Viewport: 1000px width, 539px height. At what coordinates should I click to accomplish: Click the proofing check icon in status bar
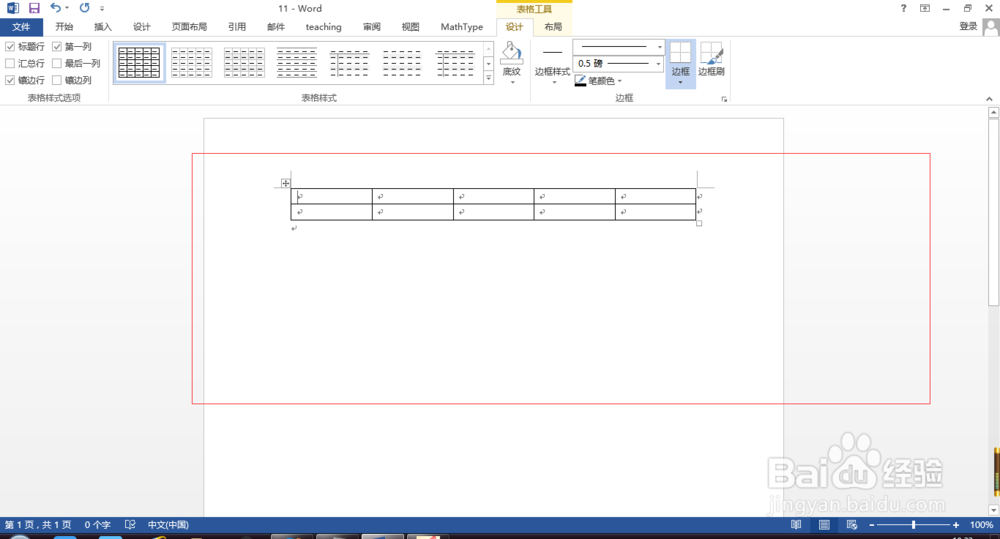click(130, 524)
